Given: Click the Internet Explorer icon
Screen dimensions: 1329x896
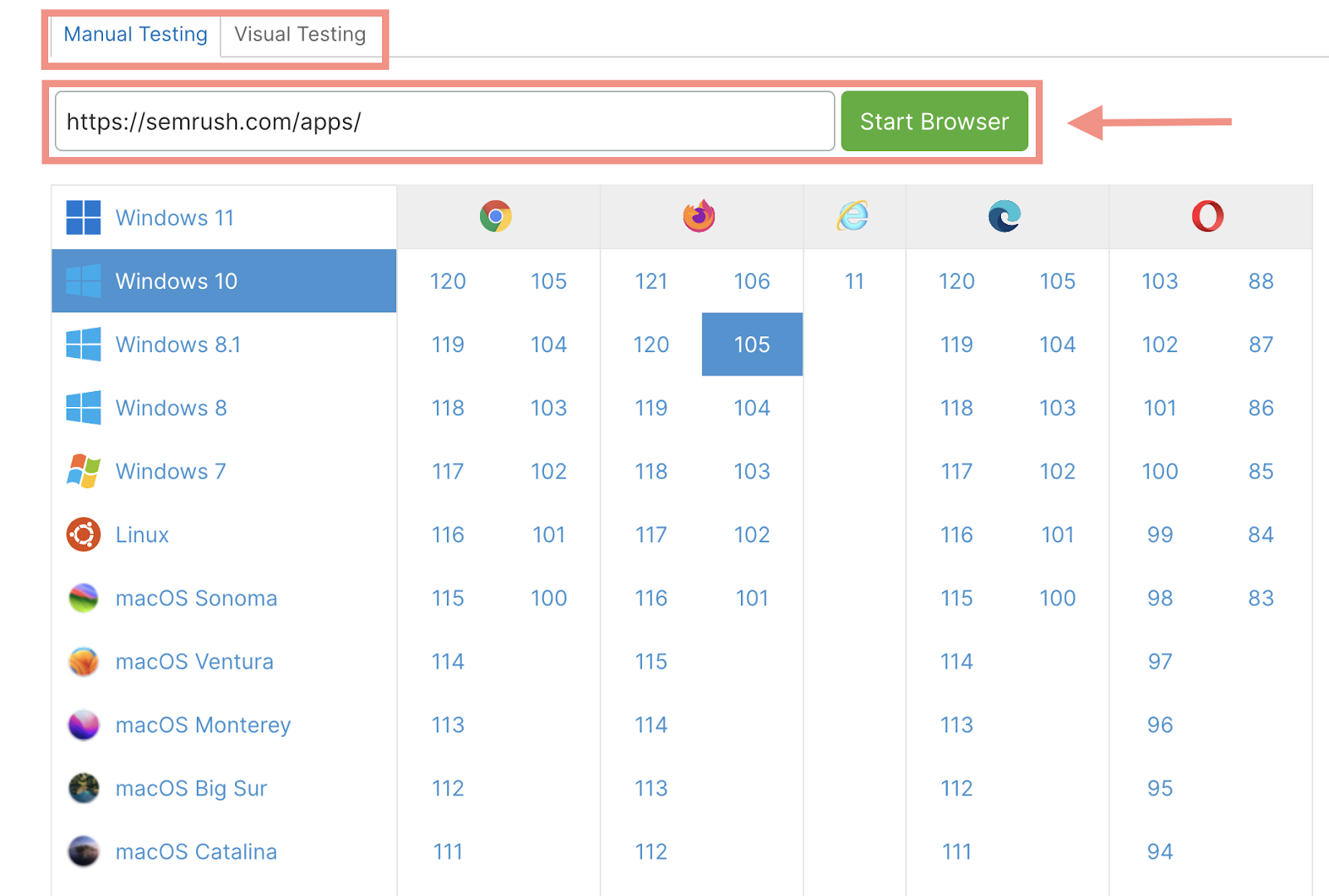Looking at the screenshot, I should (x=853, y=217).
